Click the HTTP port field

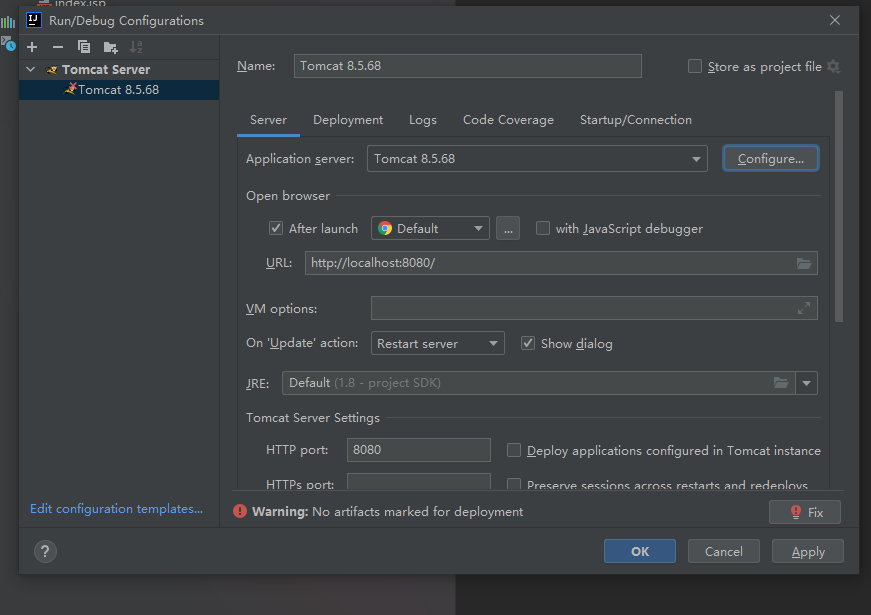419,450
